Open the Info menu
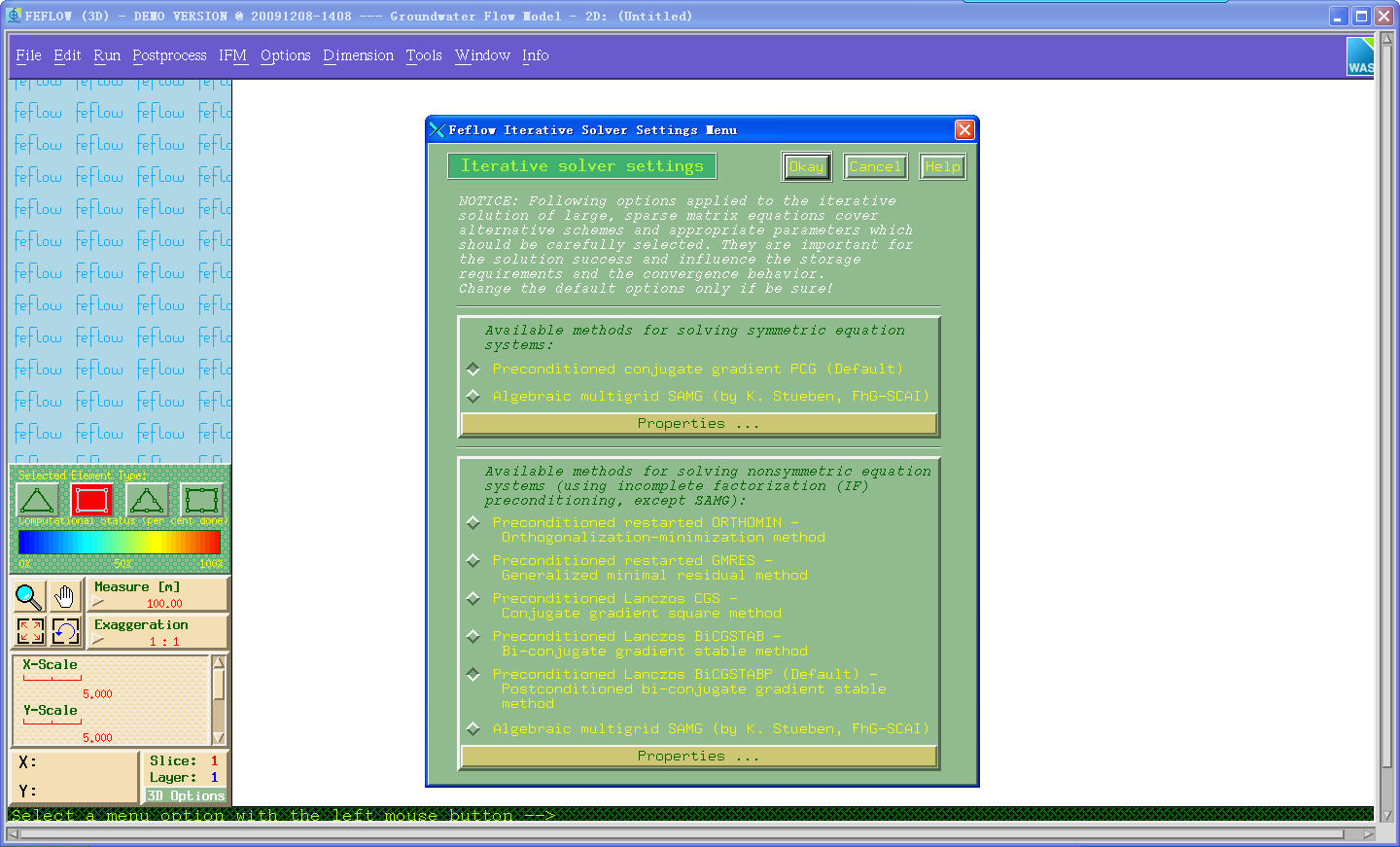 pos(536,55)
